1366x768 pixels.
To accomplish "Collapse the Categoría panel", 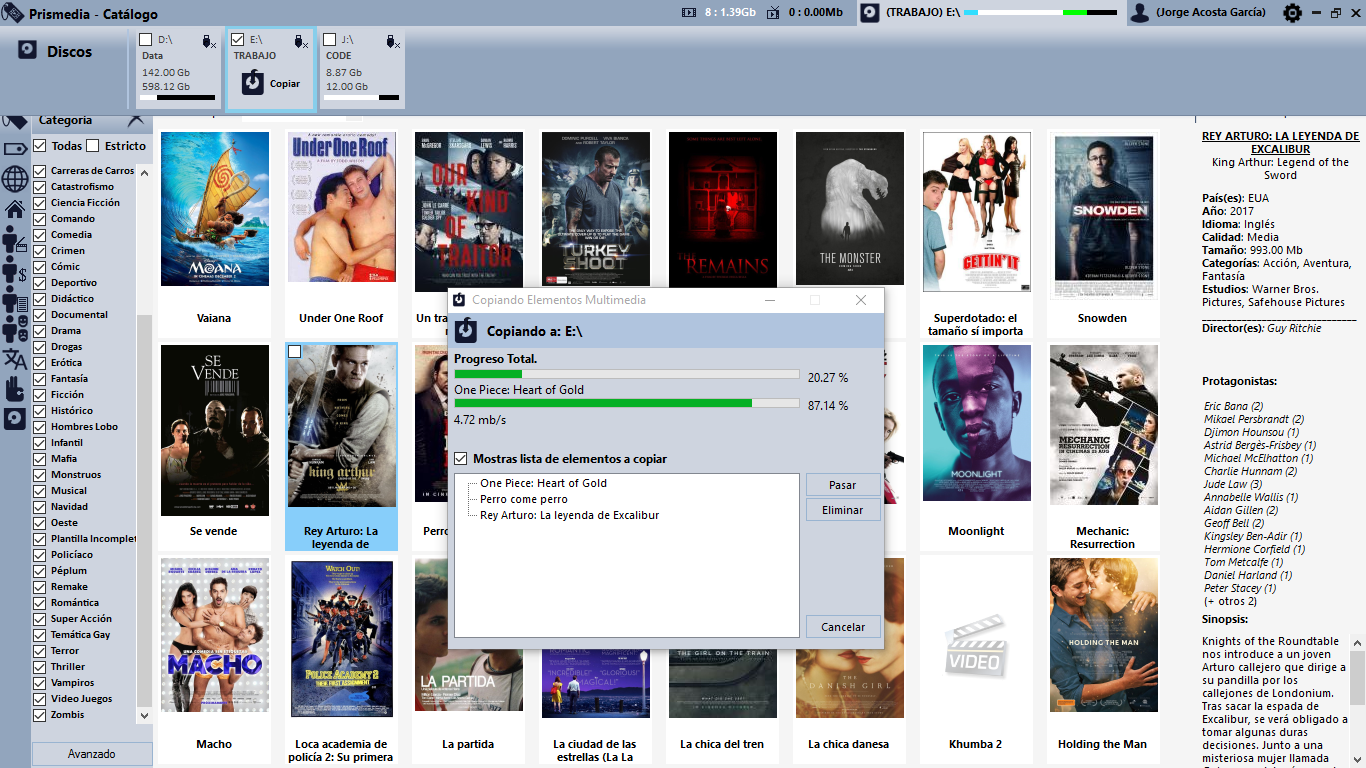I will point(136,120).
